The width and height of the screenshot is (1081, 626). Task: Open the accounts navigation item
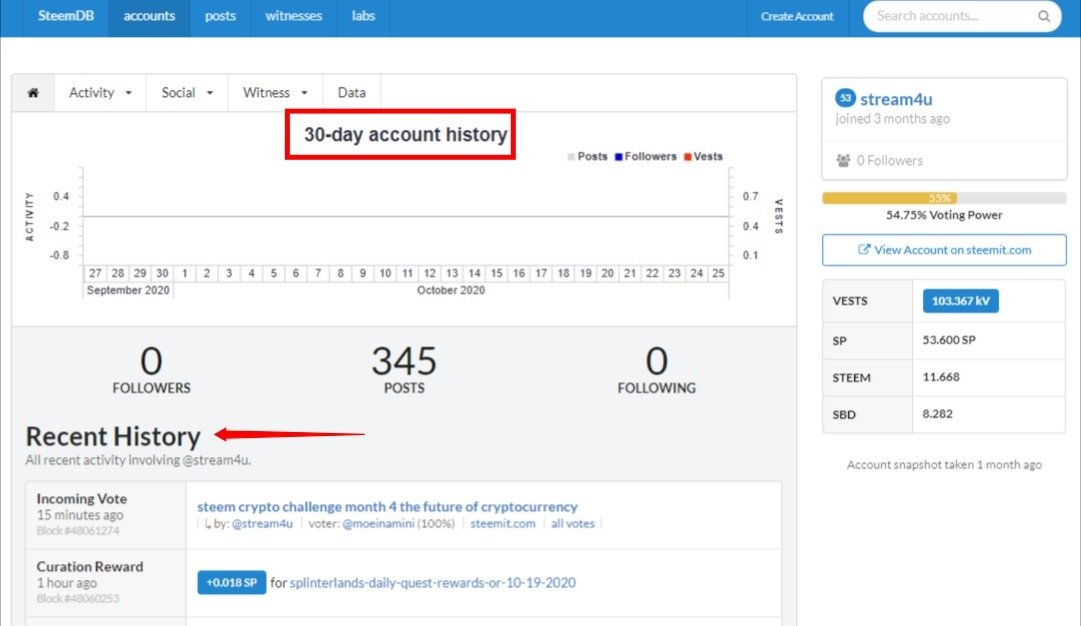(149, 16)
